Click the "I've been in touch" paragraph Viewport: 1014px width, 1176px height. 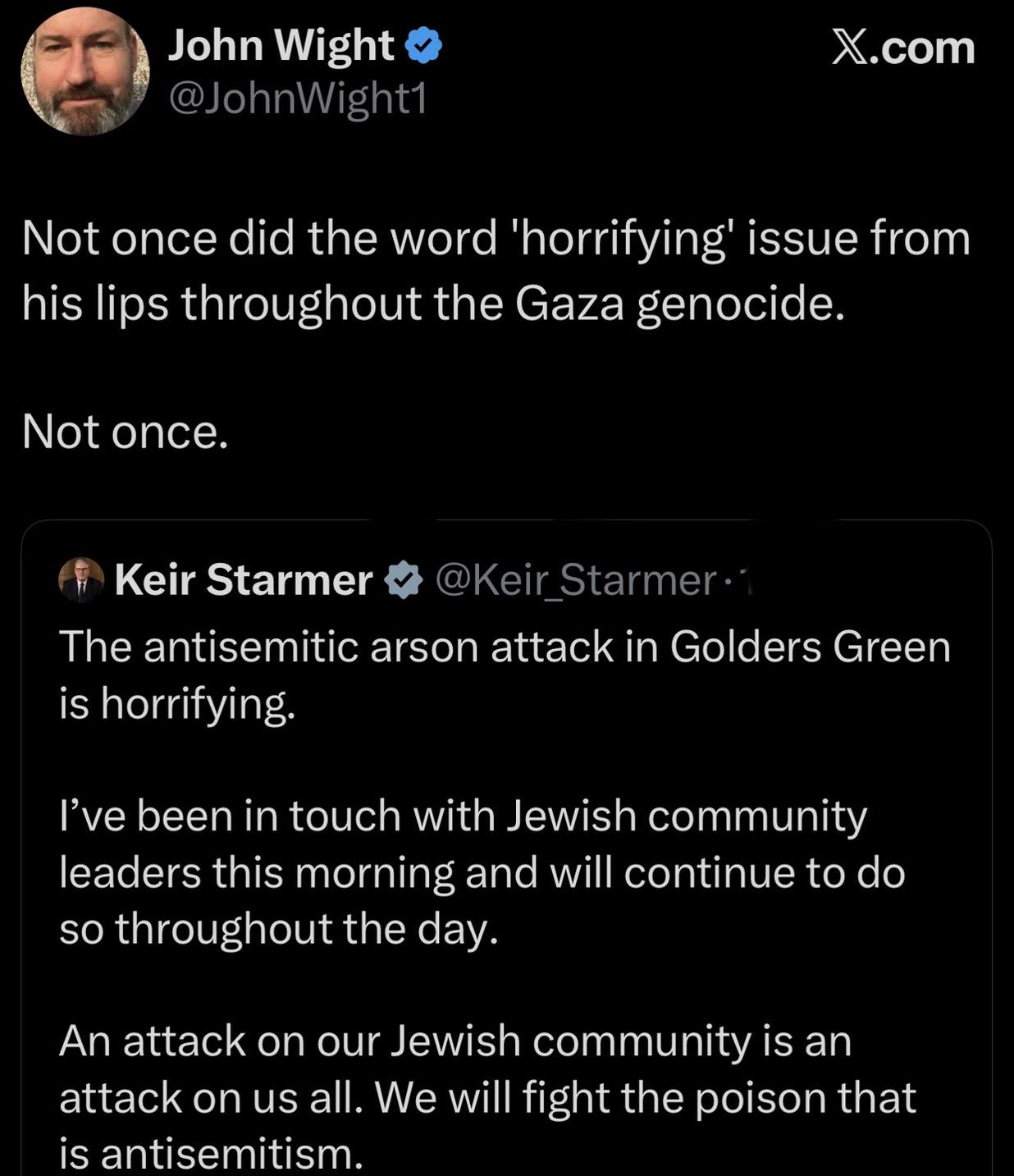pyautogui.click(x=463, y=872)
